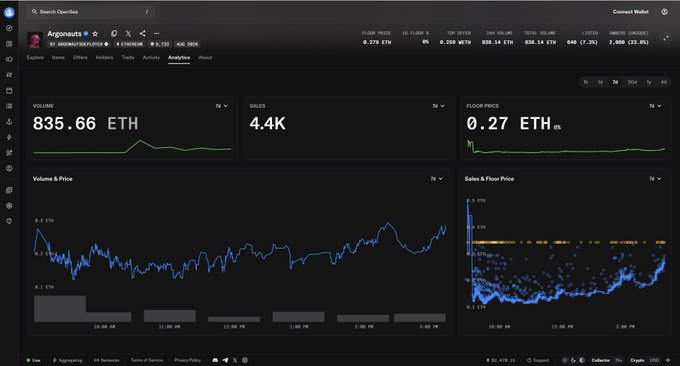Viewport: 680px width, 366px height.
Task: Select the 1h time range
Action: tap(585, 82)
